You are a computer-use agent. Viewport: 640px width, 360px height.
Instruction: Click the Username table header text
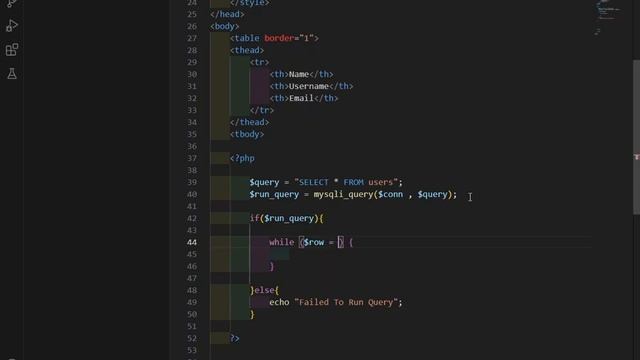point(309,86)
